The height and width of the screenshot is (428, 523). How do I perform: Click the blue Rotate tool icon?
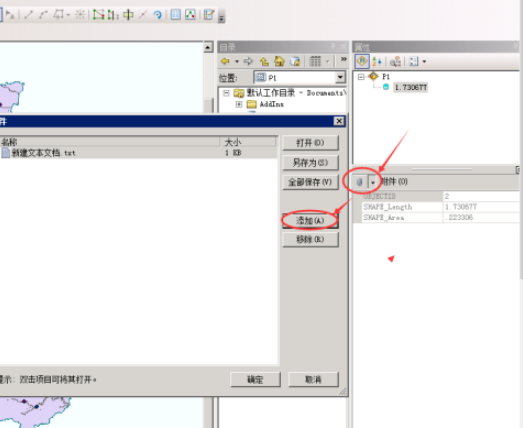pyautogui.click(x=157, y=14)
